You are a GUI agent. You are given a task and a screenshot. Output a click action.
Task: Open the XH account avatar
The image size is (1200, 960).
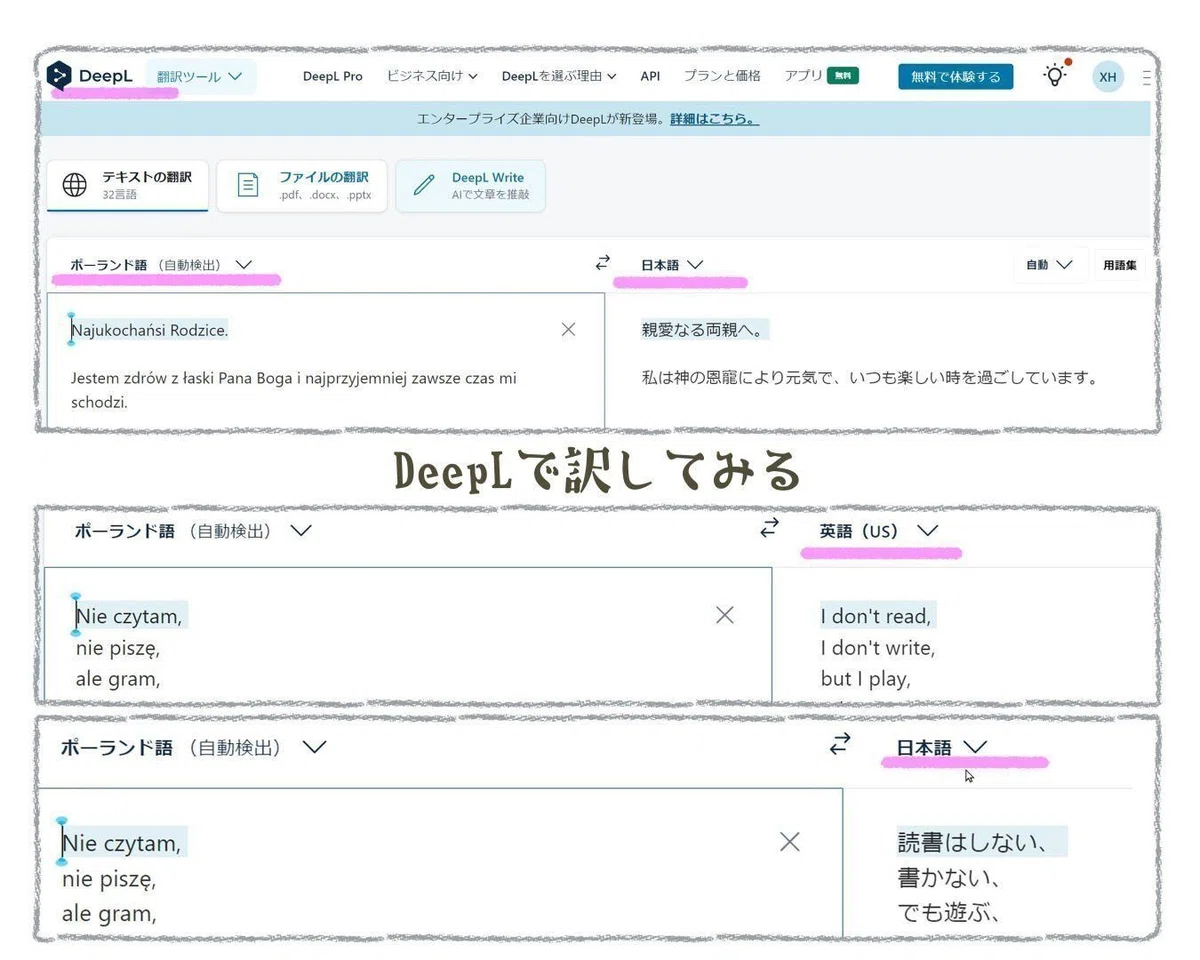pyautogui.click(x=1108, y=76)
